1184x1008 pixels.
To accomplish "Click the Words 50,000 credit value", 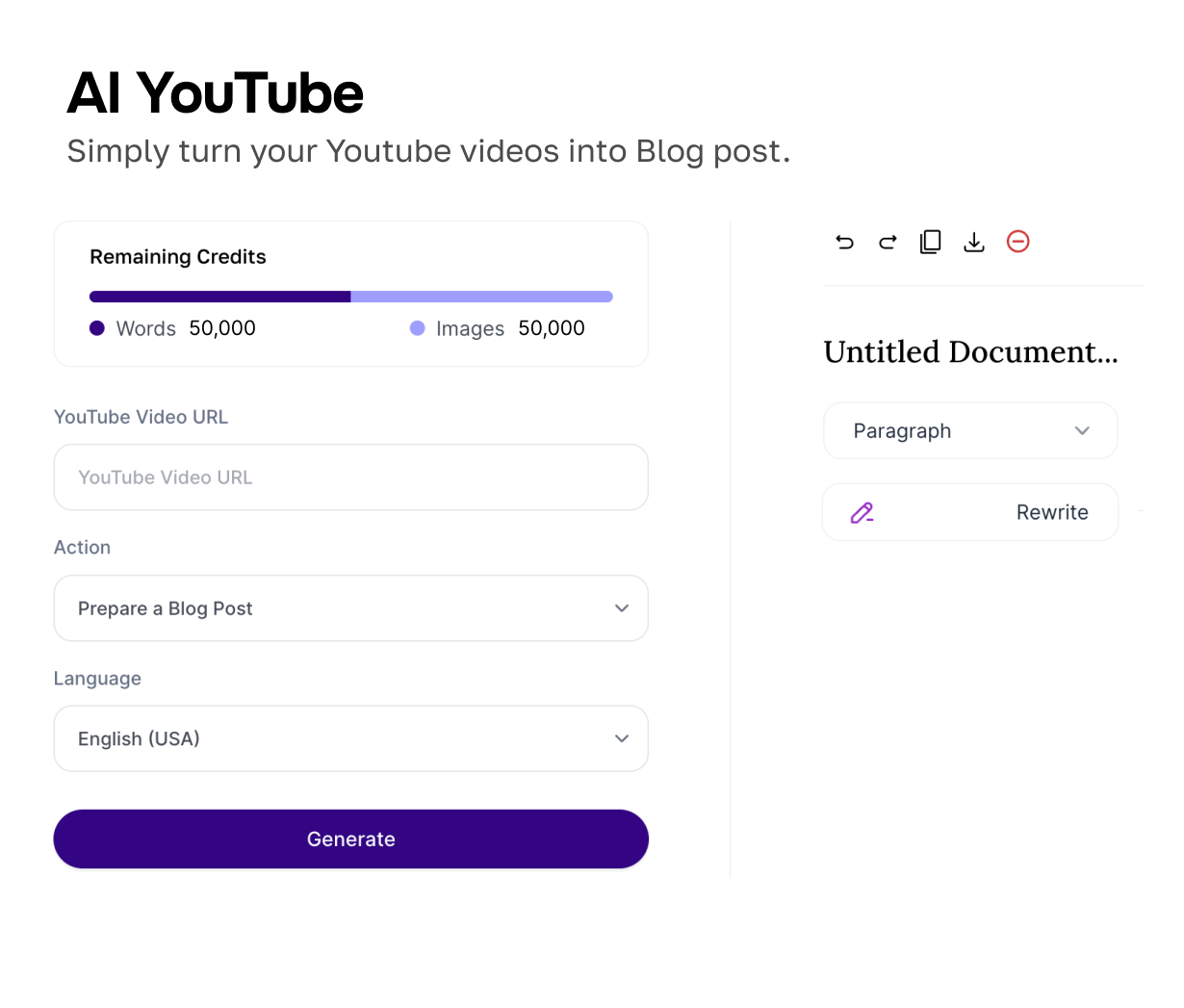I will [222, 328].
